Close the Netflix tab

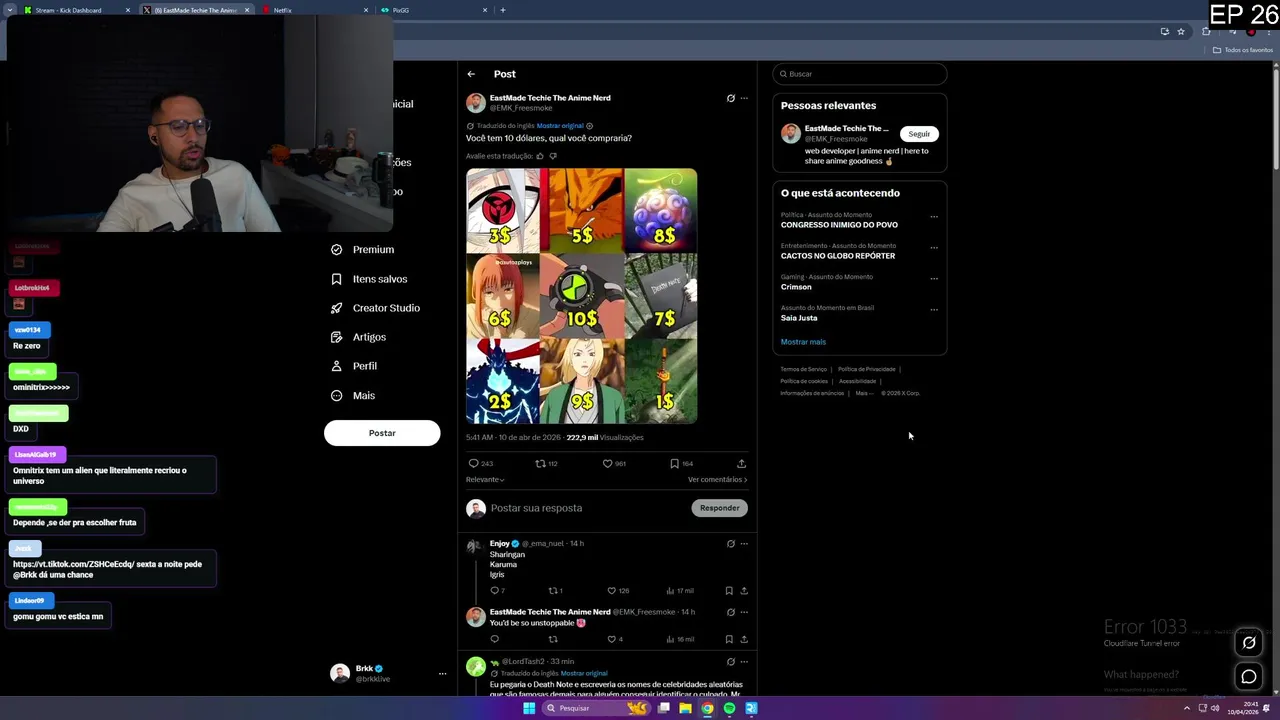366,10
